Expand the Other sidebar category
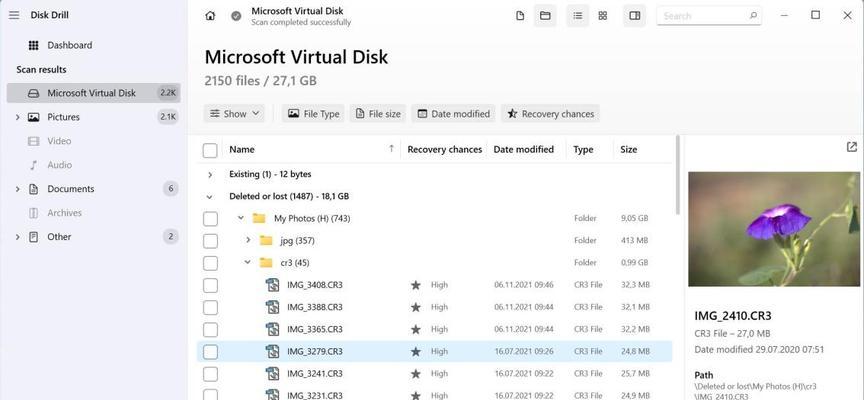 point(17,237)
